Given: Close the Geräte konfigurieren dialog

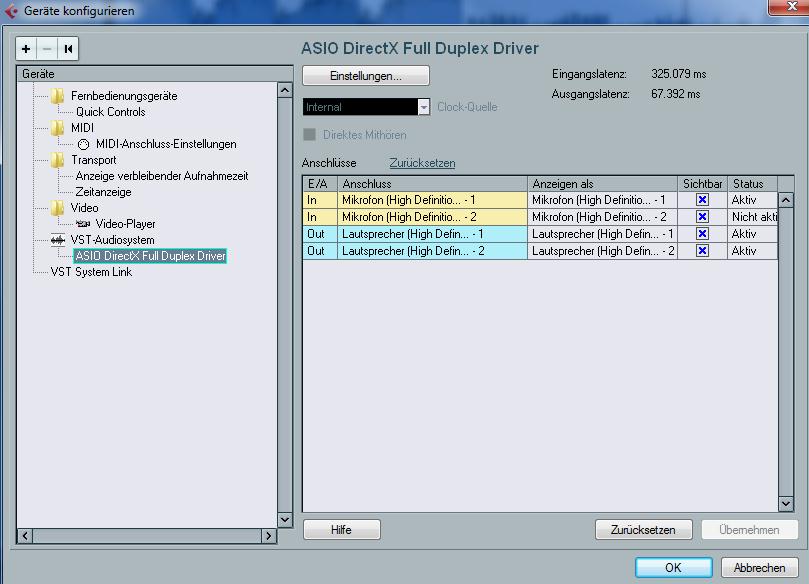Looking at the screenshot, I should click(790, 7).
